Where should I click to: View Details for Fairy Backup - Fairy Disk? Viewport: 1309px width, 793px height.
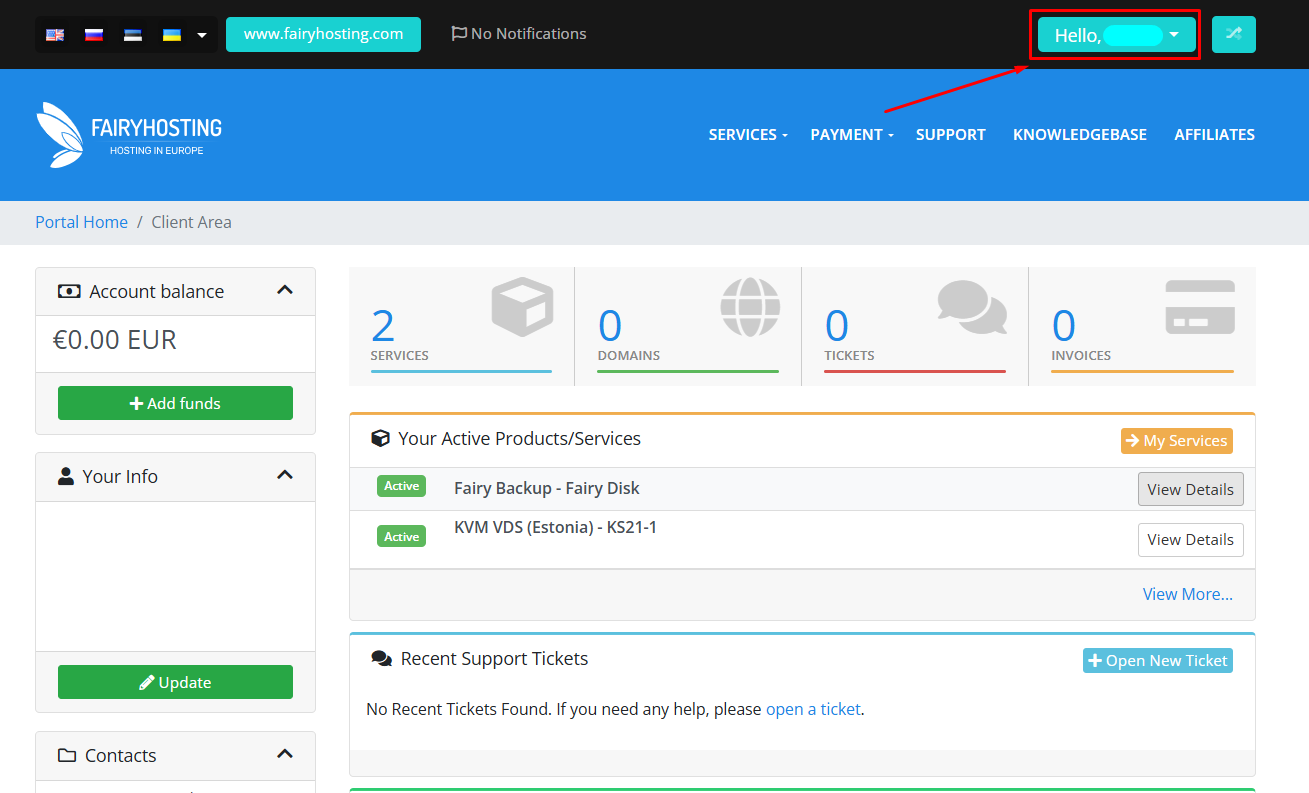(x=1190, y=489)
